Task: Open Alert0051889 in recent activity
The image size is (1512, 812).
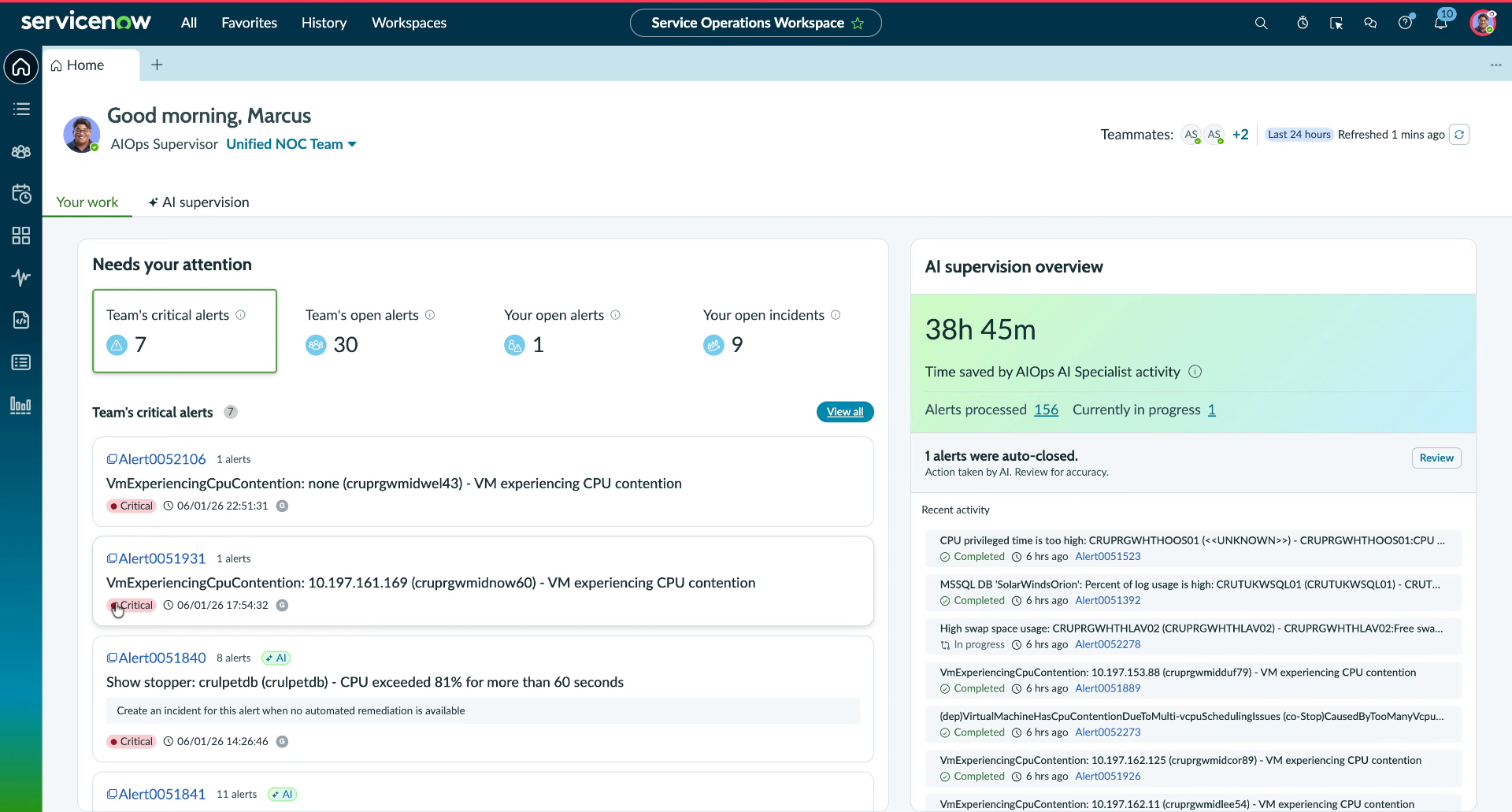Action: tap(1108, 688)
